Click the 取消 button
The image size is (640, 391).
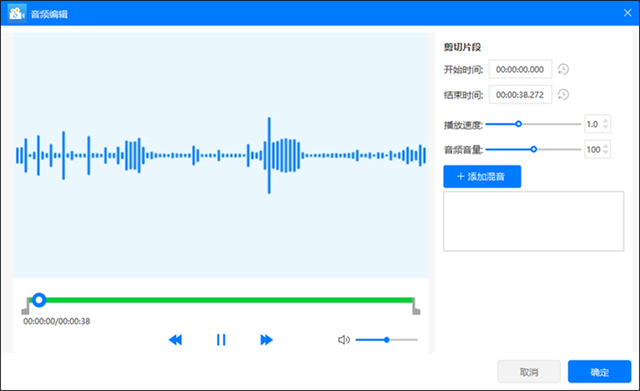(529, 372)
